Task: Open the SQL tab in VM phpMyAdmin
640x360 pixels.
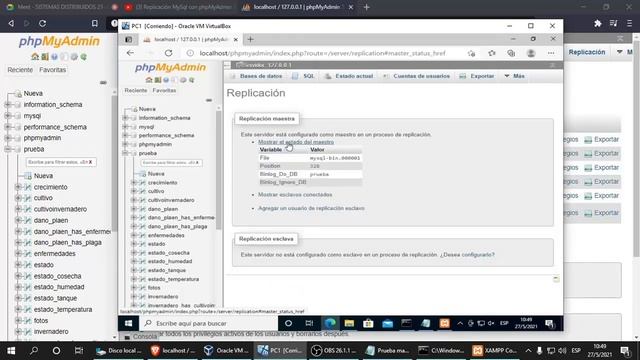Action: 304,76
